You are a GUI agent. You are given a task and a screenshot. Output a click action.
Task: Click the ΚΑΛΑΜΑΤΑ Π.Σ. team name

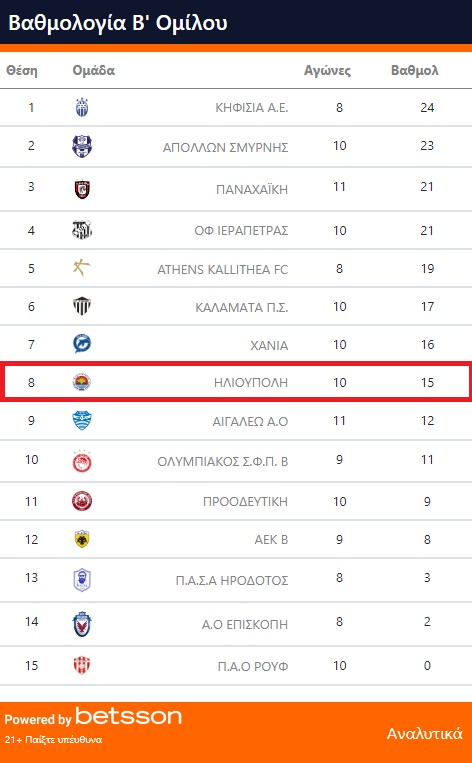(x=242, y=308)
